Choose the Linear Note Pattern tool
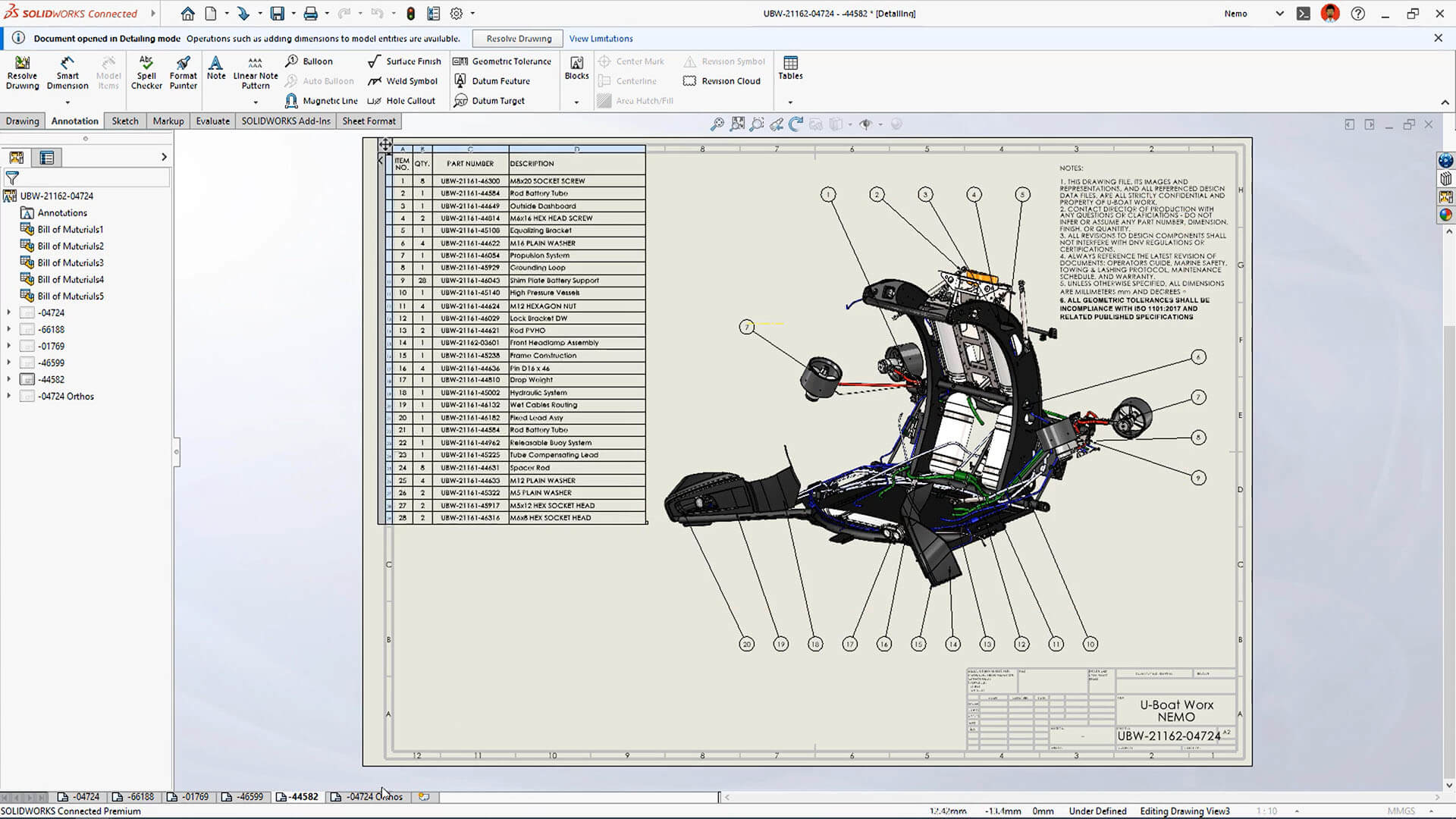 point(256,73)
